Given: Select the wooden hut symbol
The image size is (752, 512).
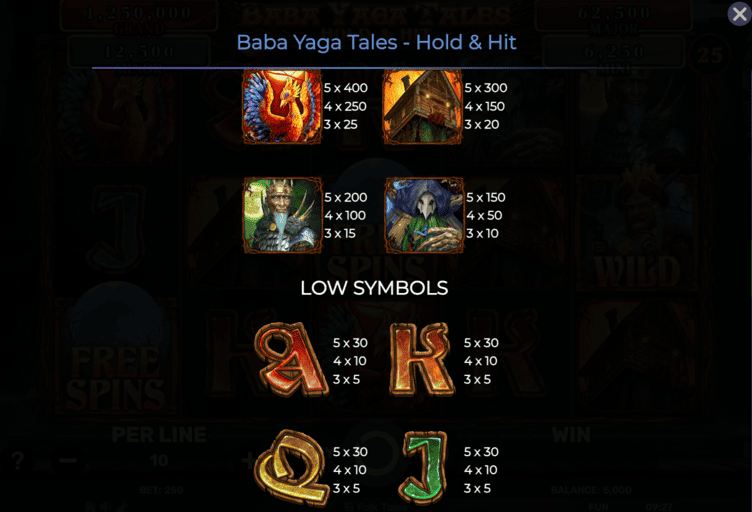Looking at the screenshot, I should pos(422,106).
